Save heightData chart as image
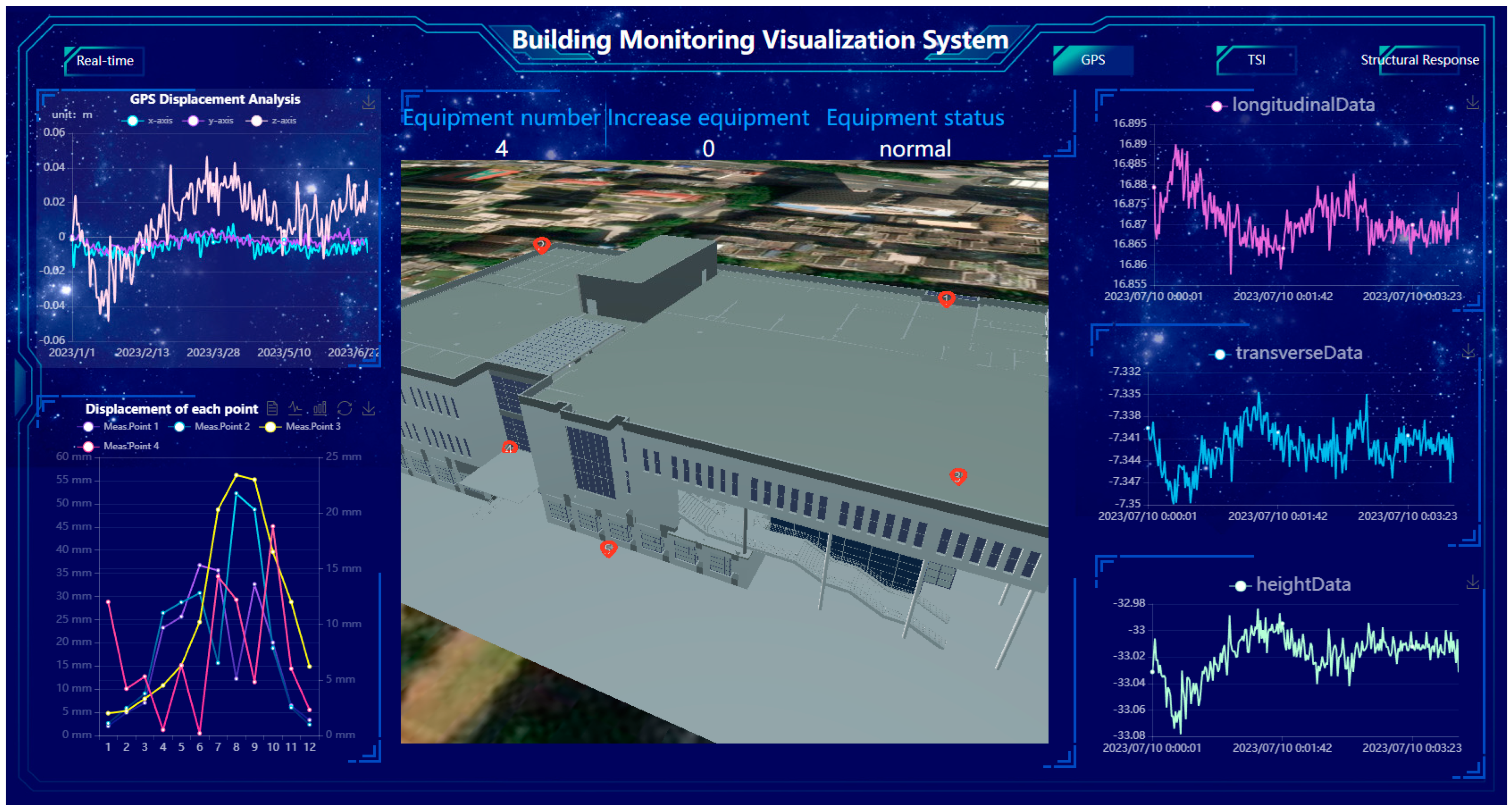Image resolution: width=1512 pixels, height=811 pixels. coord(1472,582)
